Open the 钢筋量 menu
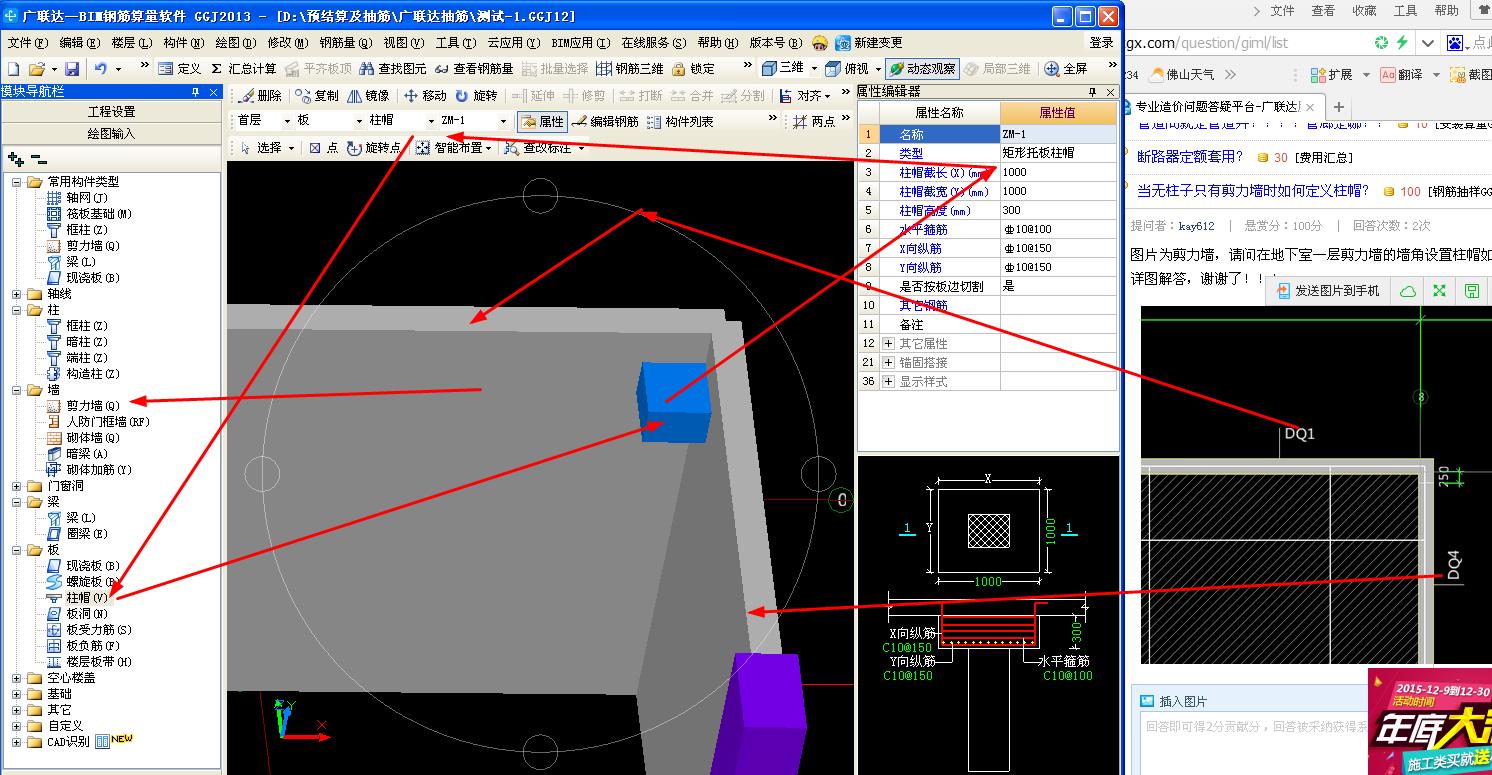This screenshot has height=775, width=1492. click(346, 43)
